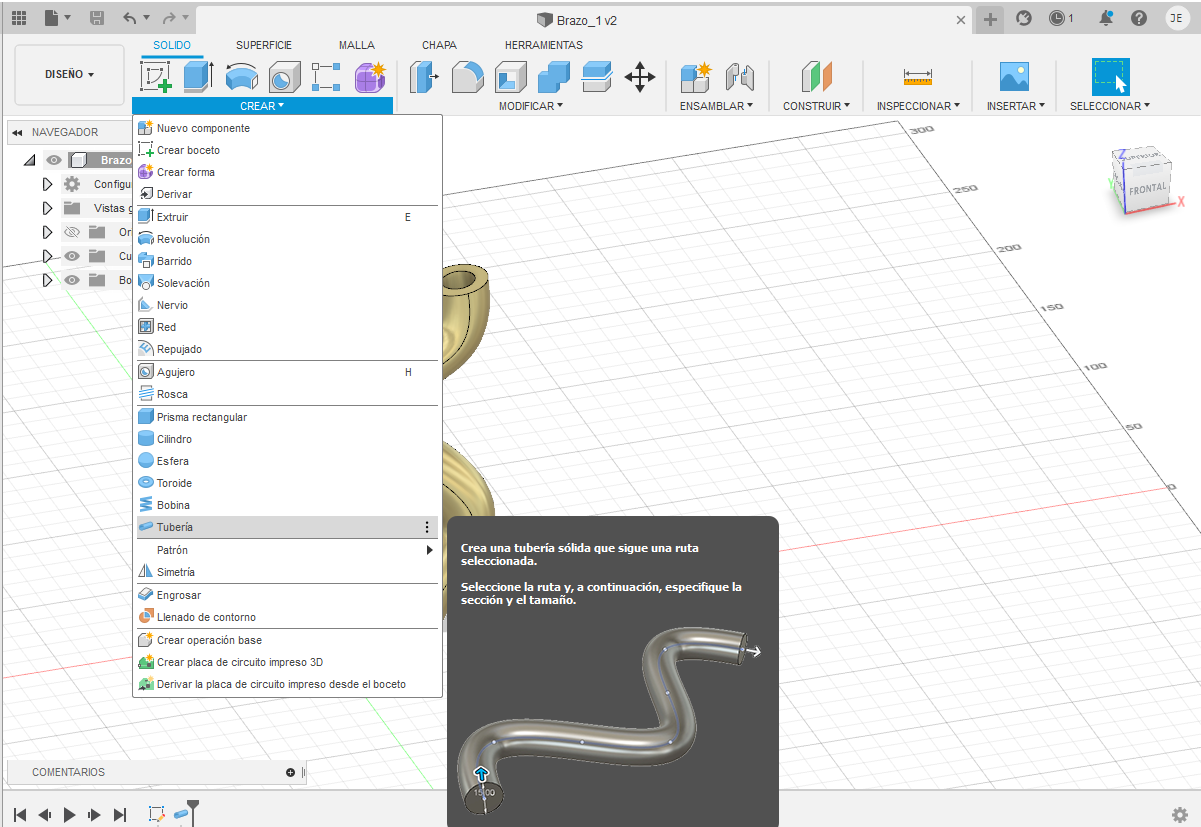Click the Hole toolbar icon
1201x827 pixels.
pos(285,77)
